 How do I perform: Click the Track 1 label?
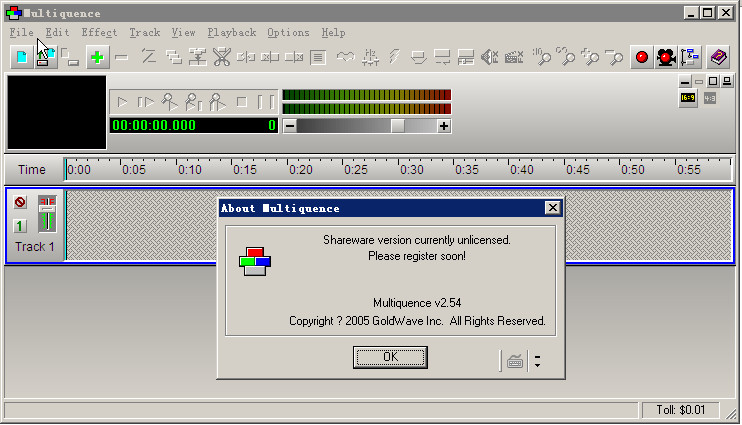pos(35,247)
